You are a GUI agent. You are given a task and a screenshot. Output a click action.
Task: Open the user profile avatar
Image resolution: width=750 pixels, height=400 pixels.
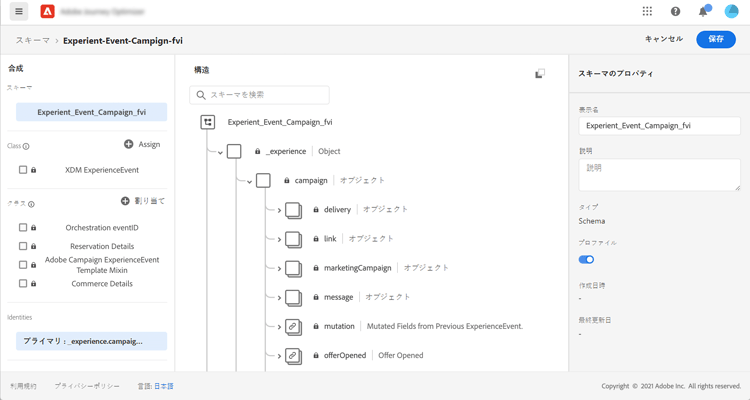point(731,12)
